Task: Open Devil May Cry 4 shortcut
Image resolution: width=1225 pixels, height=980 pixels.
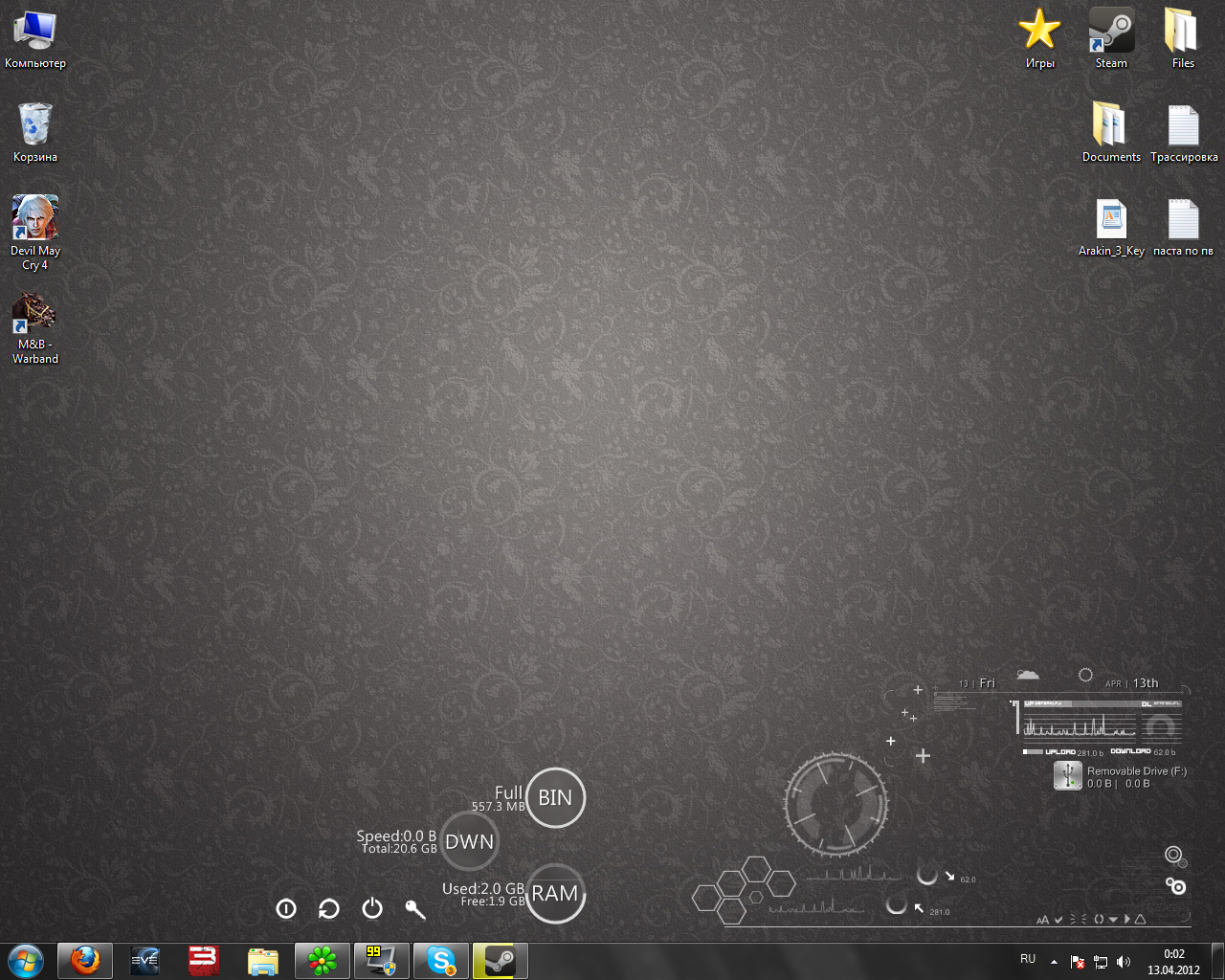Action: [x=35, y=219]
